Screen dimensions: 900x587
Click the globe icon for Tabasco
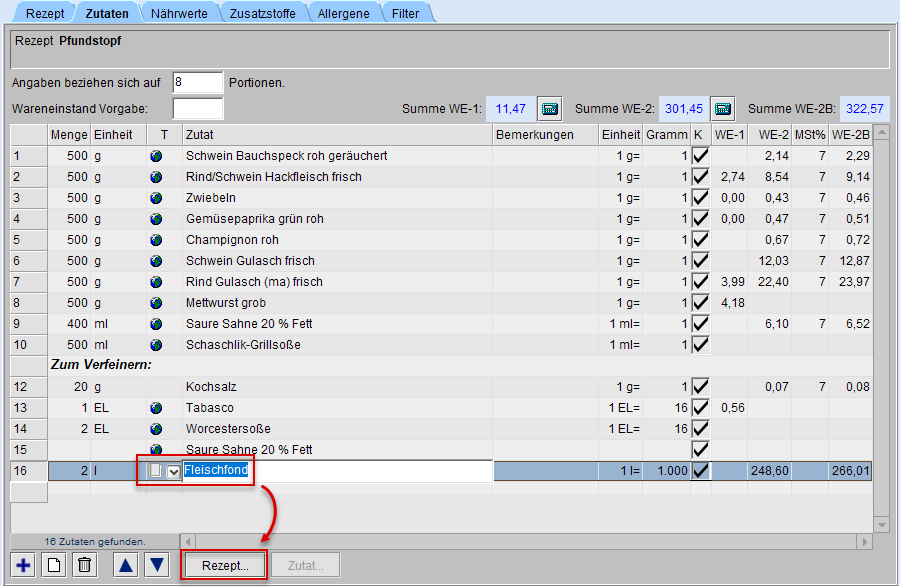(156, 408)
